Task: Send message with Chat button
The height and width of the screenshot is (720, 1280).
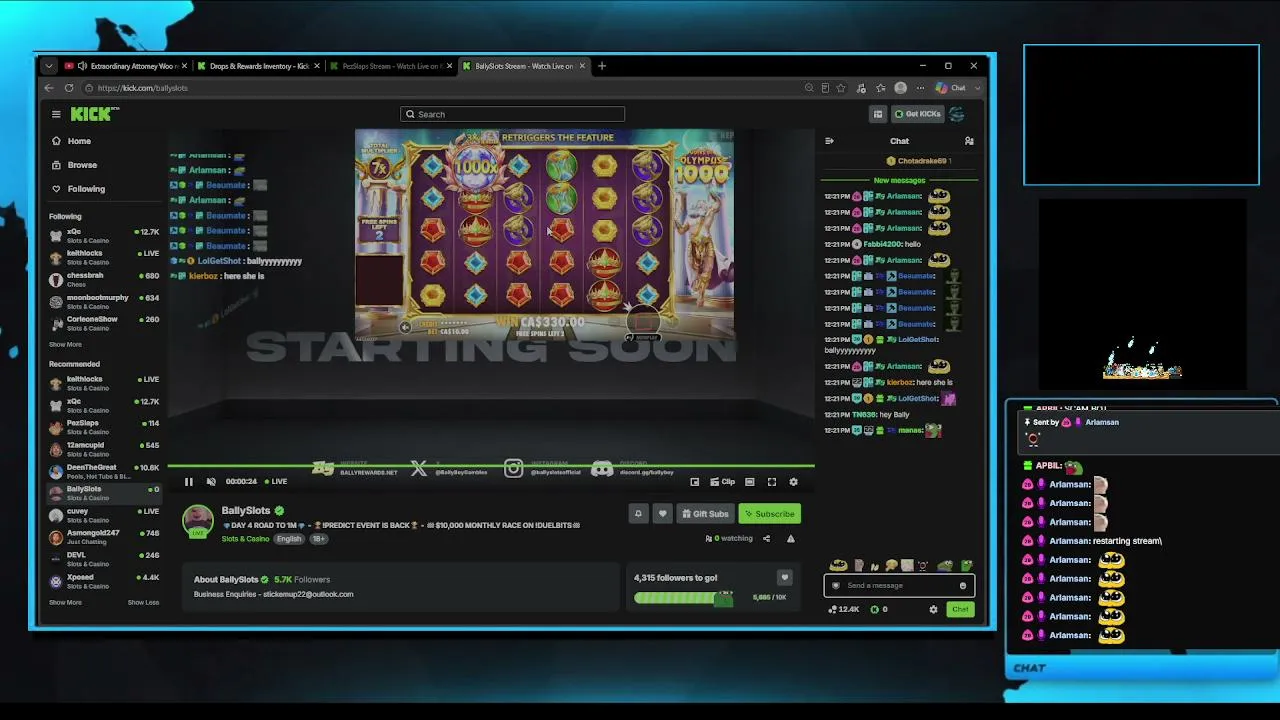Action: click(x=960, y=609)
